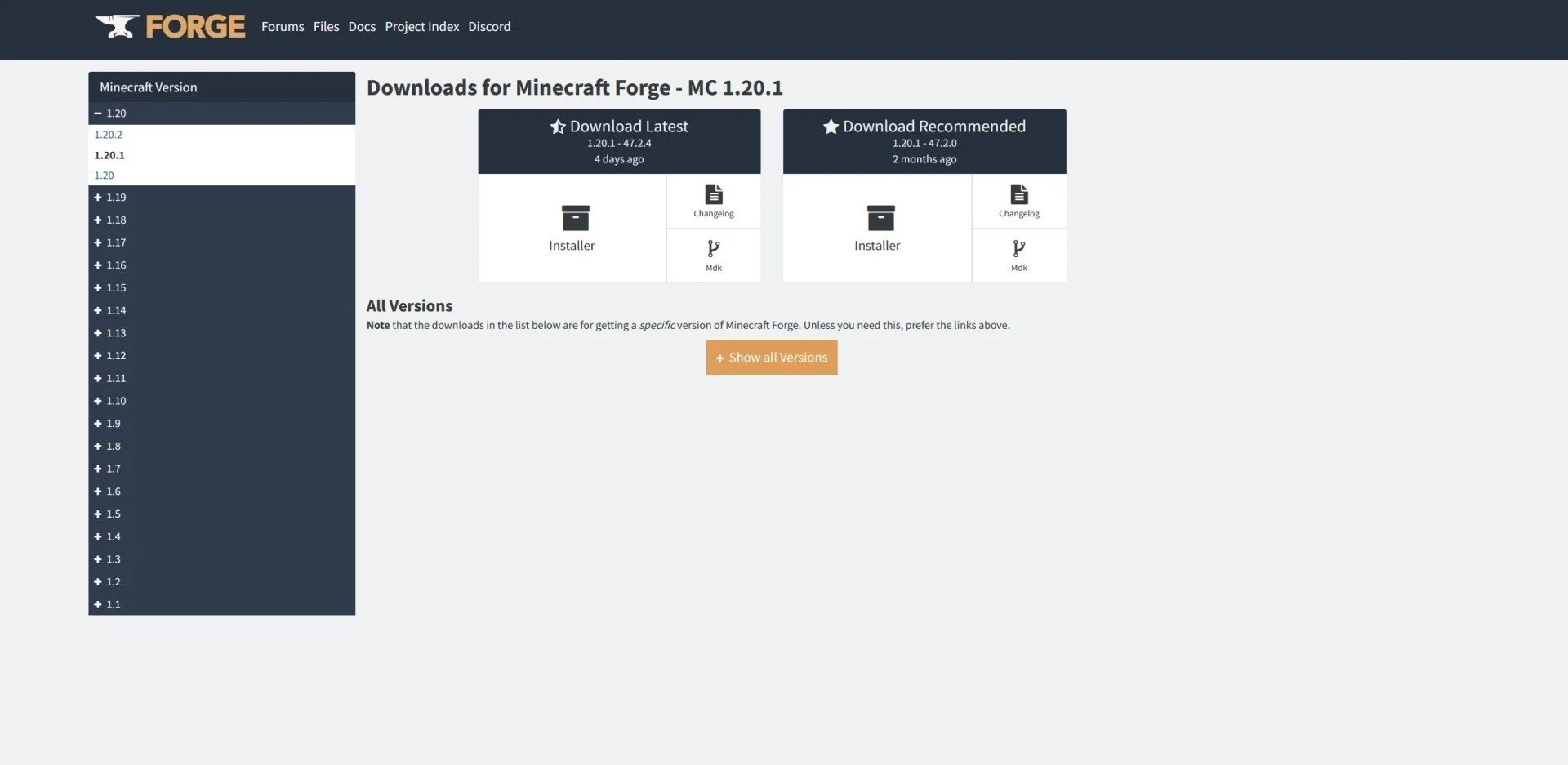The height and width of the screenshot is (765, 1568).
Task: Expand the 1.1 version group
Action: point(221,604)
